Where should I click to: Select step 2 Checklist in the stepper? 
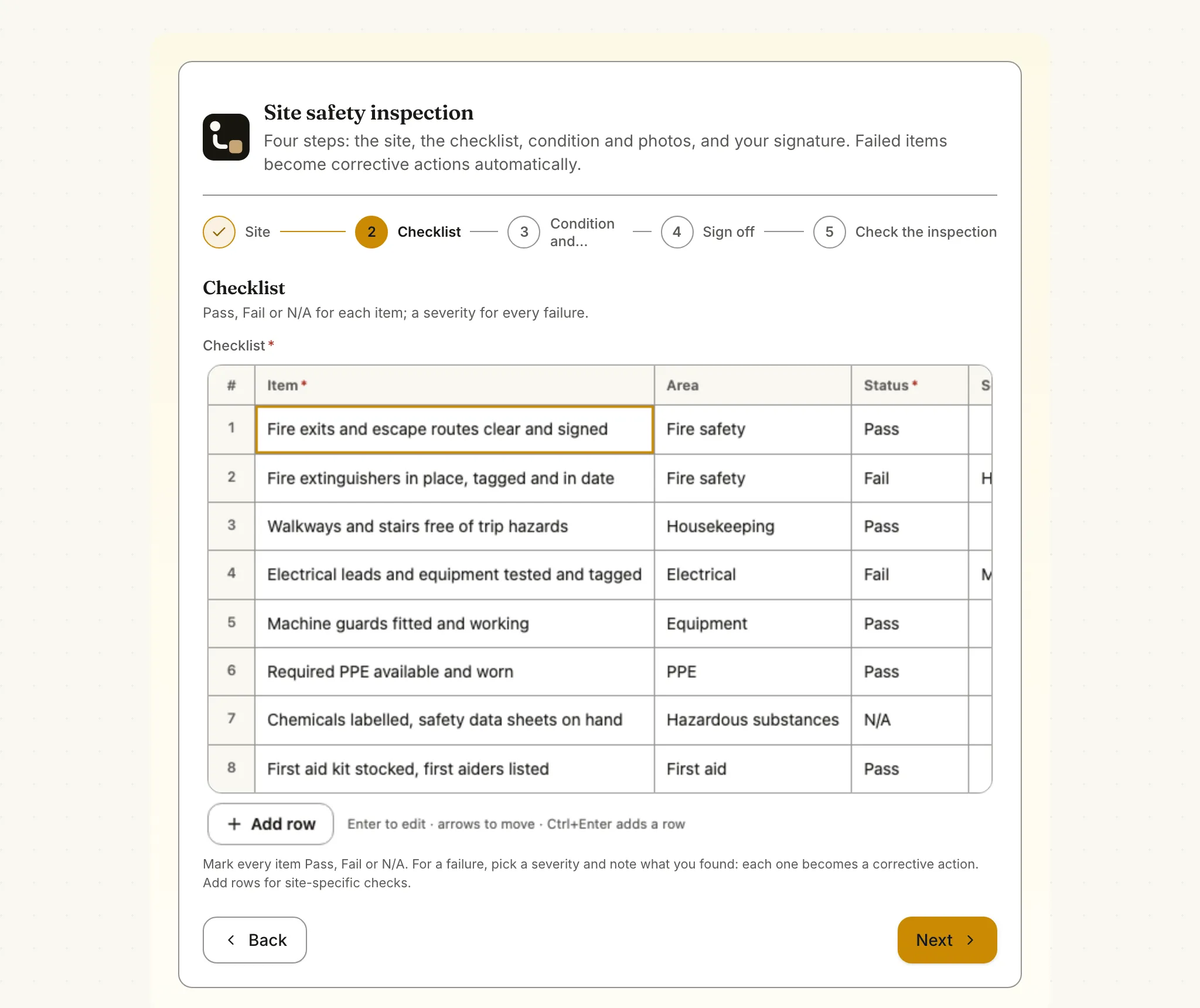click(x=408, y=232)
